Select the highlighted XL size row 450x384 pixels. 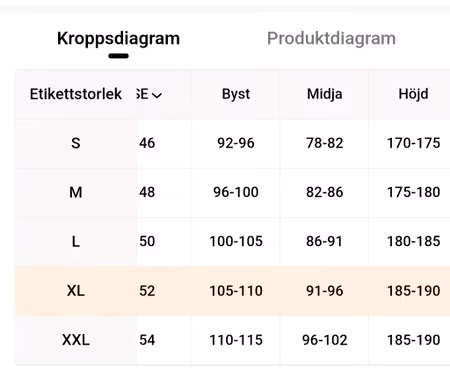pyautogui.click(x=232, y=291)
